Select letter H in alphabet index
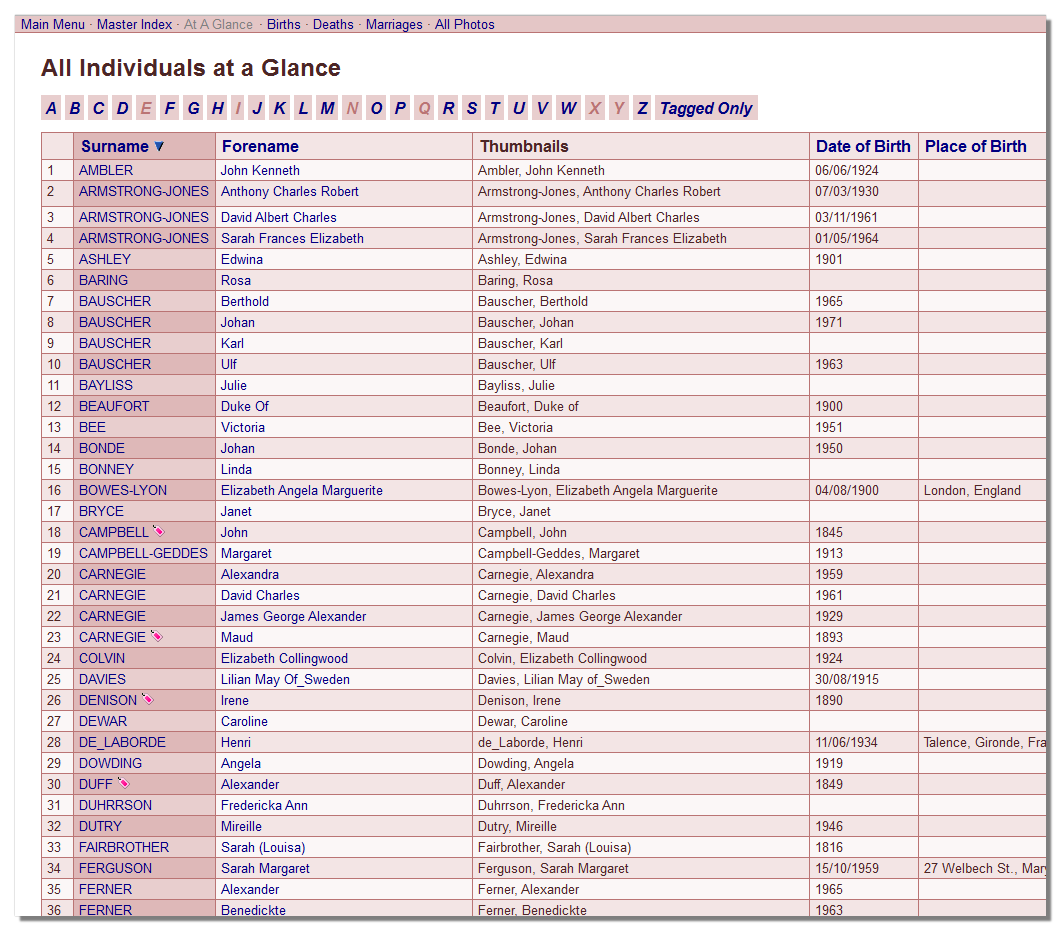The width and height of the screenshot is (1061, 931). click(217, 108)
